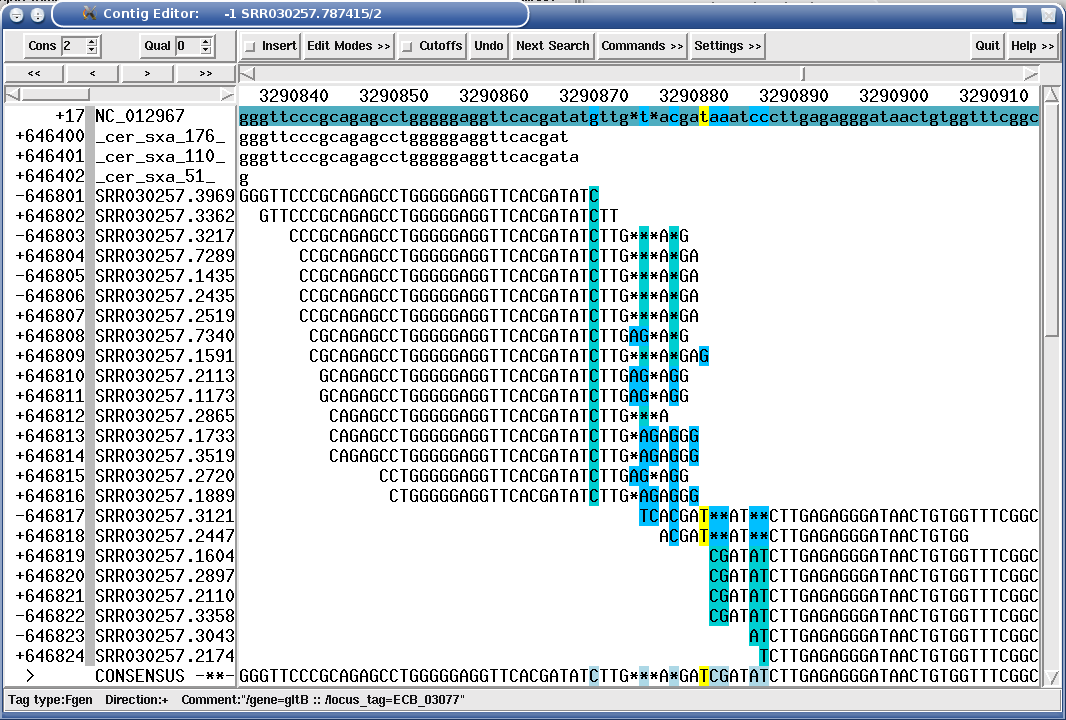Screen dimensions: 1066x720
Task: Click read number -646801
Action: (50, 196)
